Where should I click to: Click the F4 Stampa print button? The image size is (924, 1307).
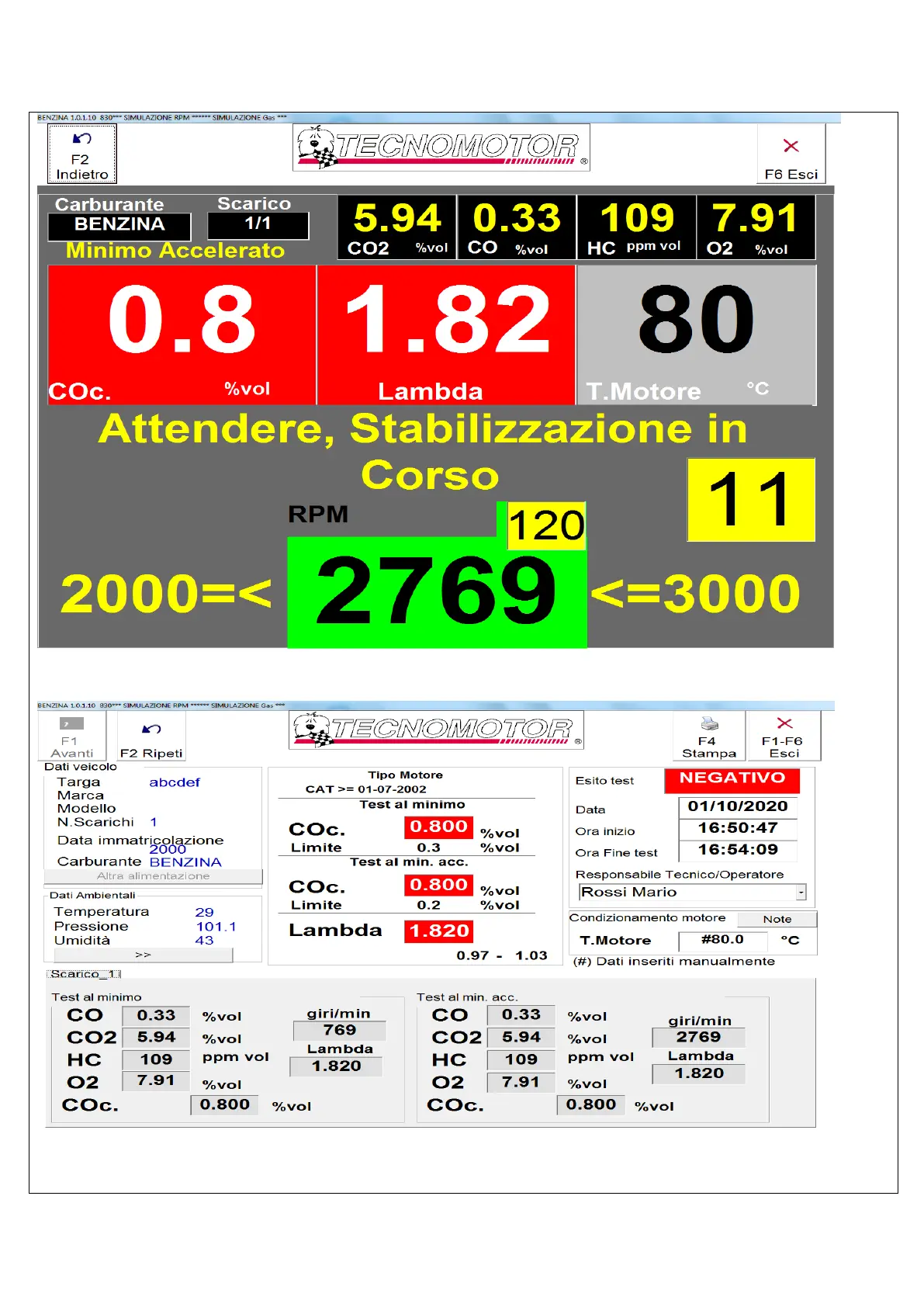pos(709,737)
